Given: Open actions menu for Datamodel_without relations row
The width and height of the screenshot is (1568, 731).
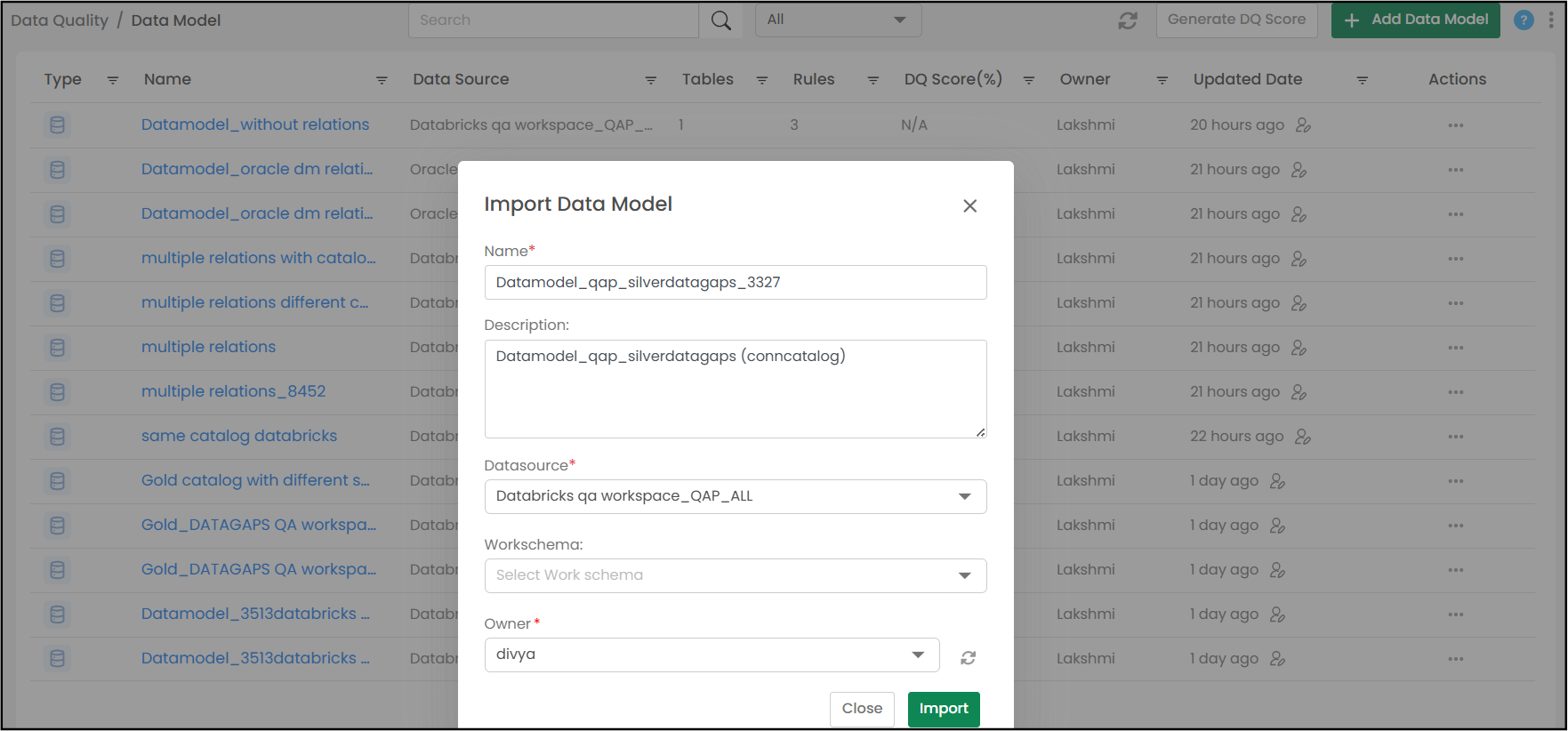Looking at the screenshot, I should tap(1455, 125).
